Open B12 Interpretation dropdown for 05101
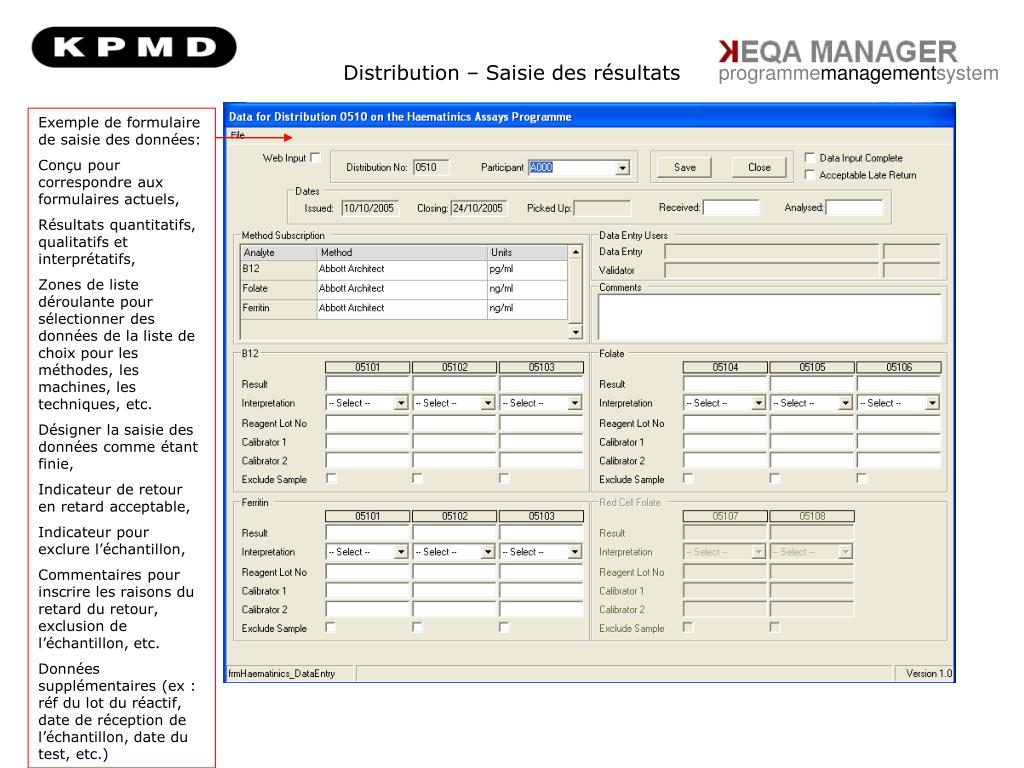1024x768 pixels. point(401,404)
